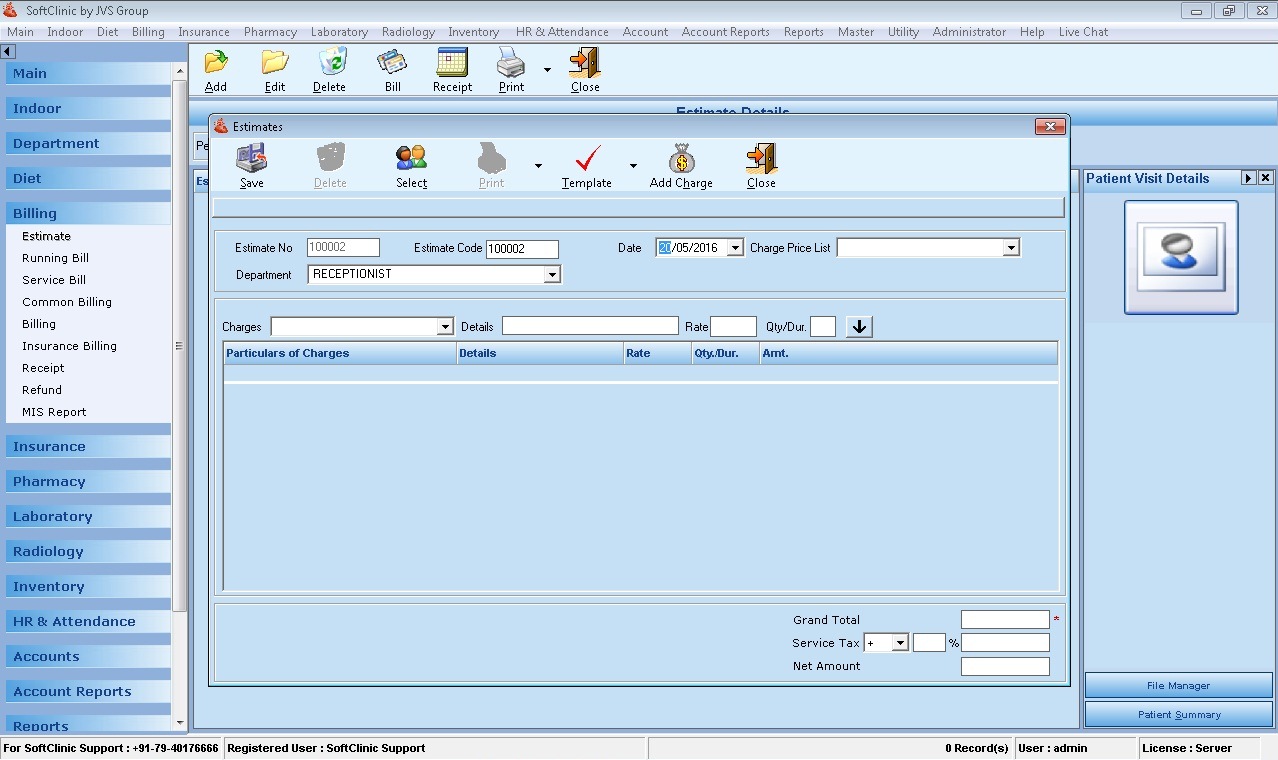Select the Template icon with red checkmark

[x=586, y=164]
